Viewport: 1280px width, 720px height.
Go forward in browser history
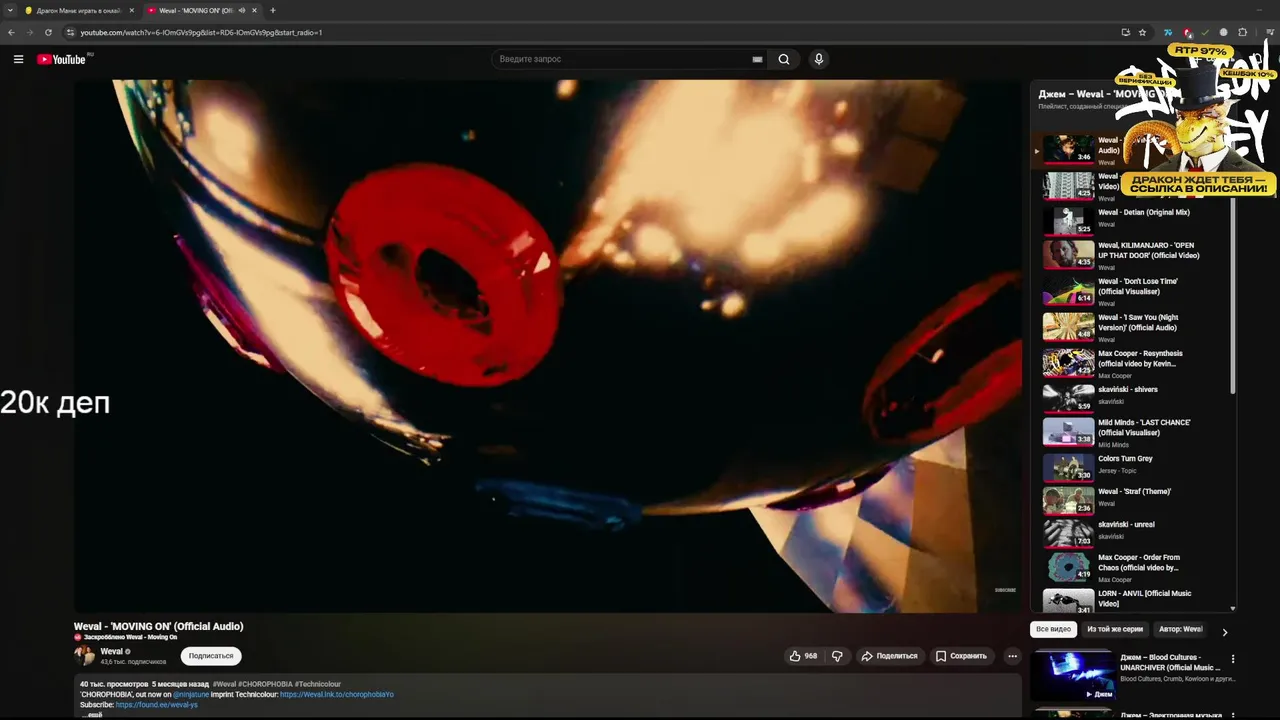point(29,32)
